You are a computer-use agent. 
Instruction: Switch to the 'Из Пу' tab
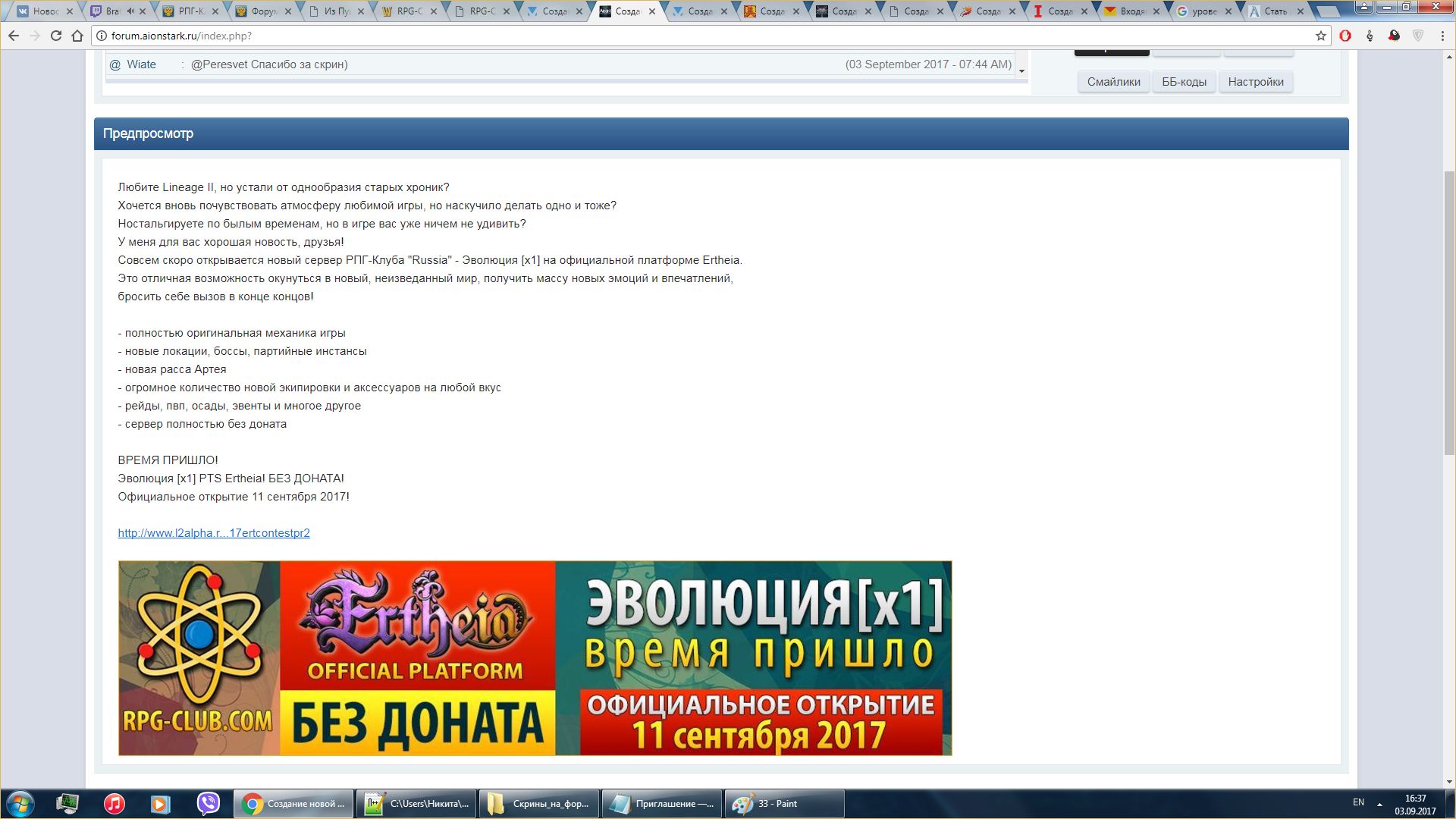(x=334, y=11)
